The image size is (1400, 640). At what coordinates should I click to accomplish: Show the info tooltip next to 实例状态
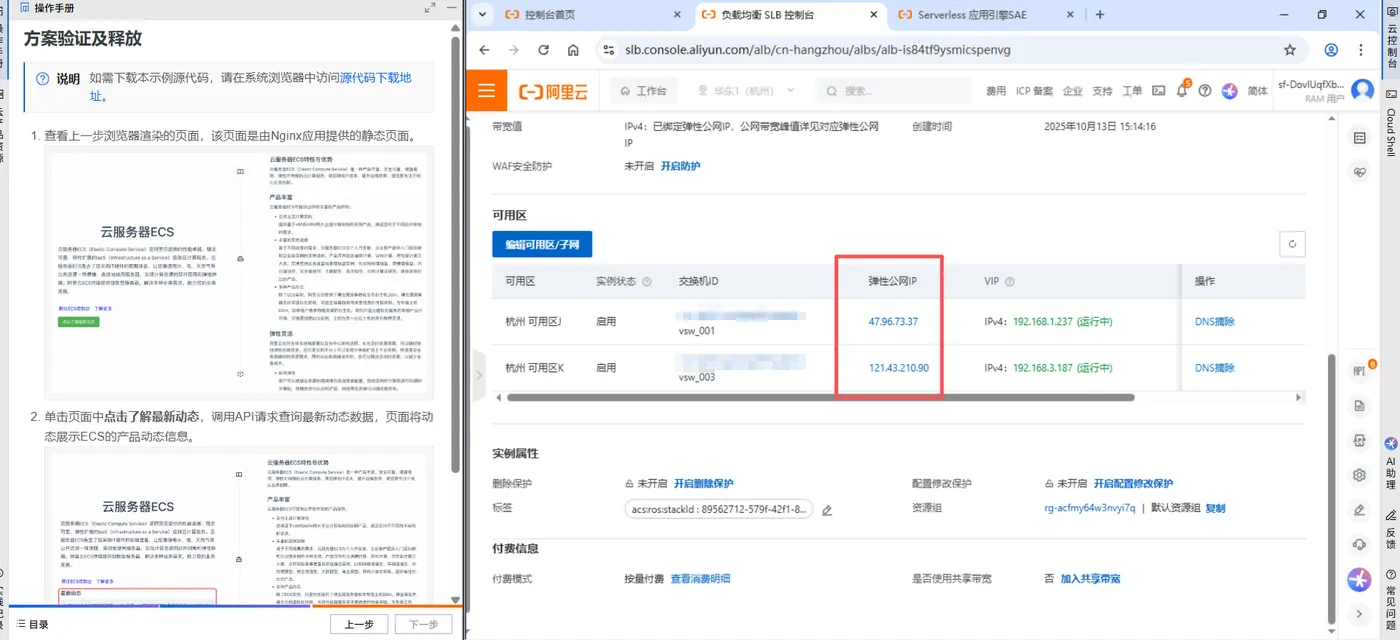pos(647,282)
